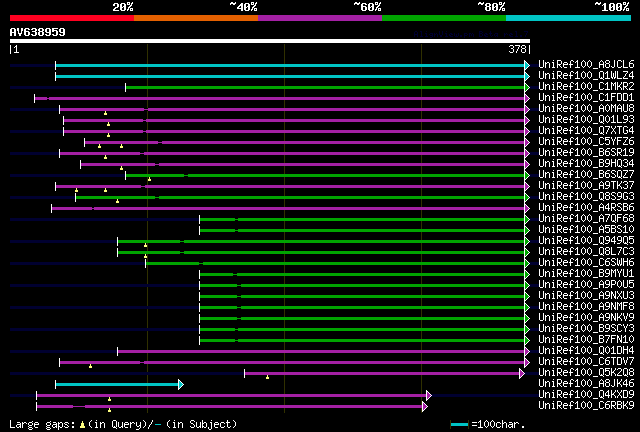
Task: Select hit label UniRef100_A9NMF8
Action: [x=586, y=306]
